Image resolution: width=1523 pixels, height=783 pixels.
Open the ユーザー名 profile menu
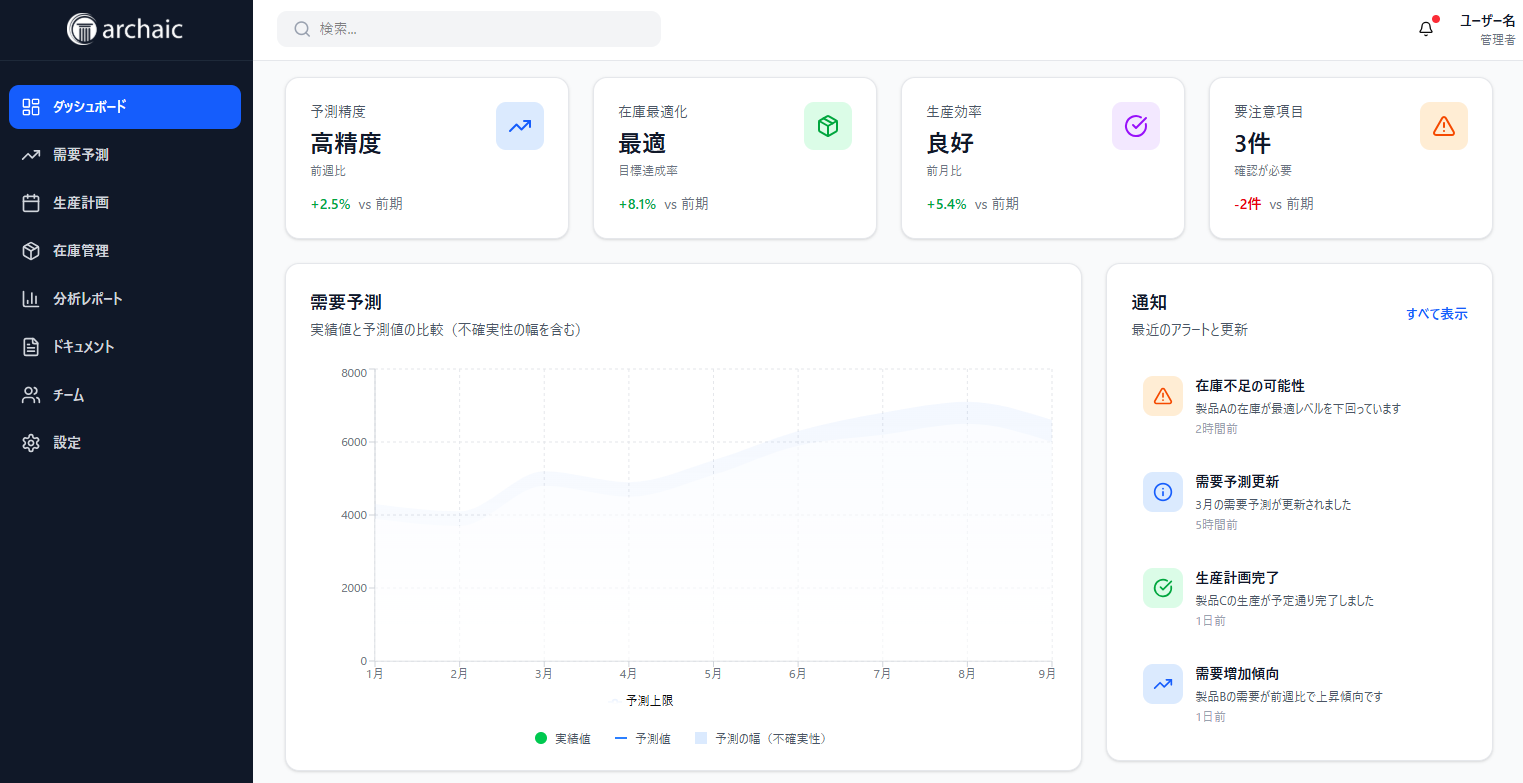[x=1486, y=29]
